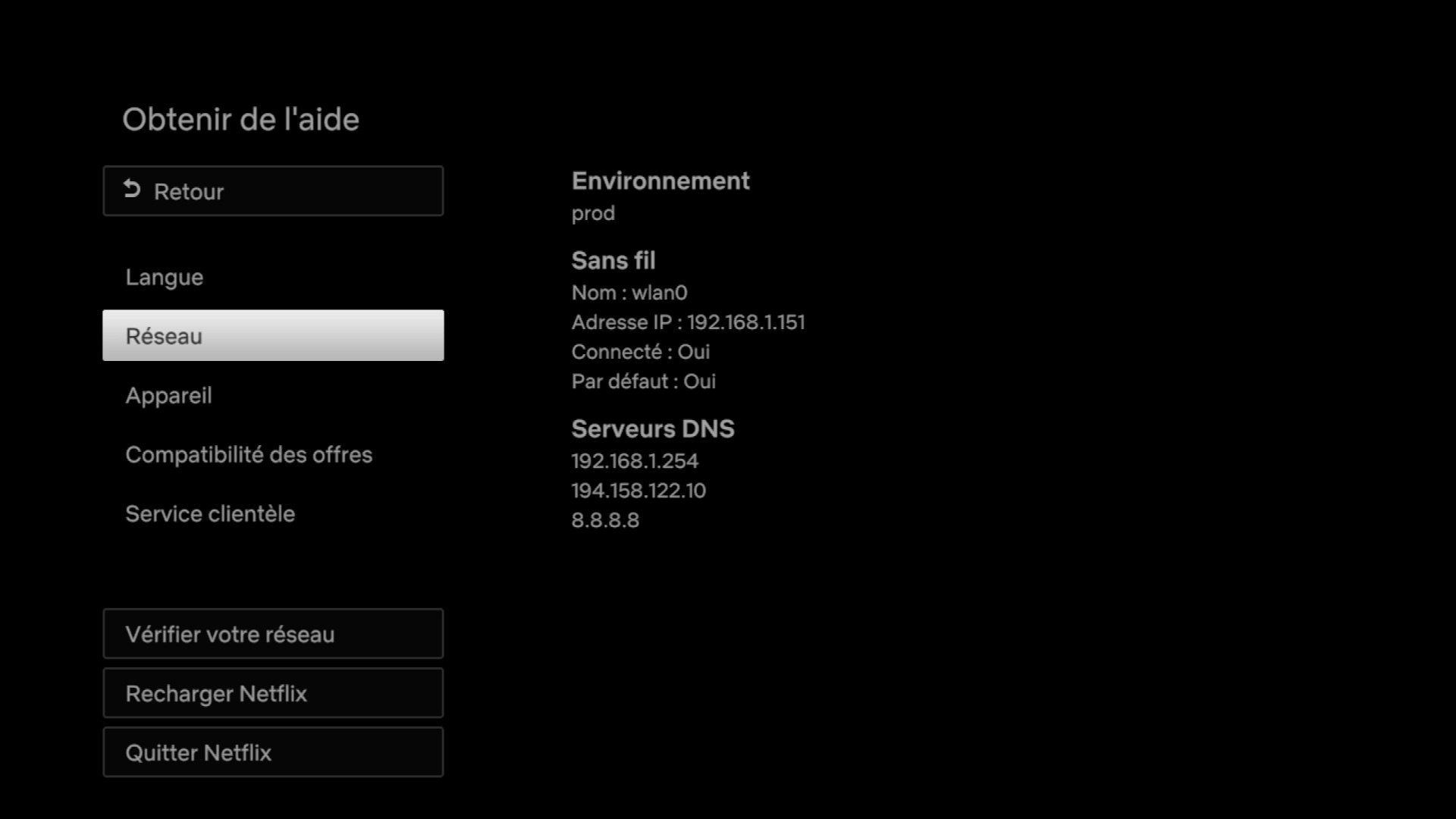Screen dimensions: 1456x819
Task: Click the Serveurs DNS heading
Action: [652, 428]
